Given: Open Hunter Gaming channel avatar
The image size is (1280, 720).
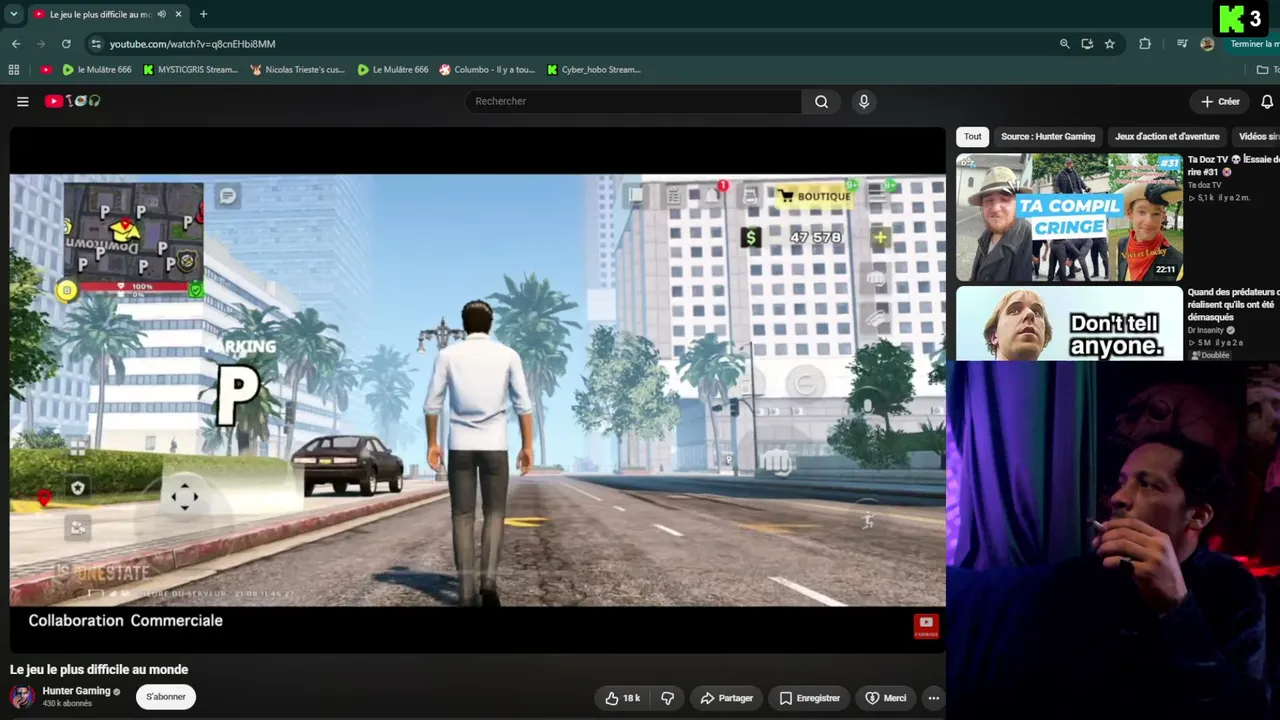Looking at the screenshot, I should pyautogui.click(x=22, y=697).
